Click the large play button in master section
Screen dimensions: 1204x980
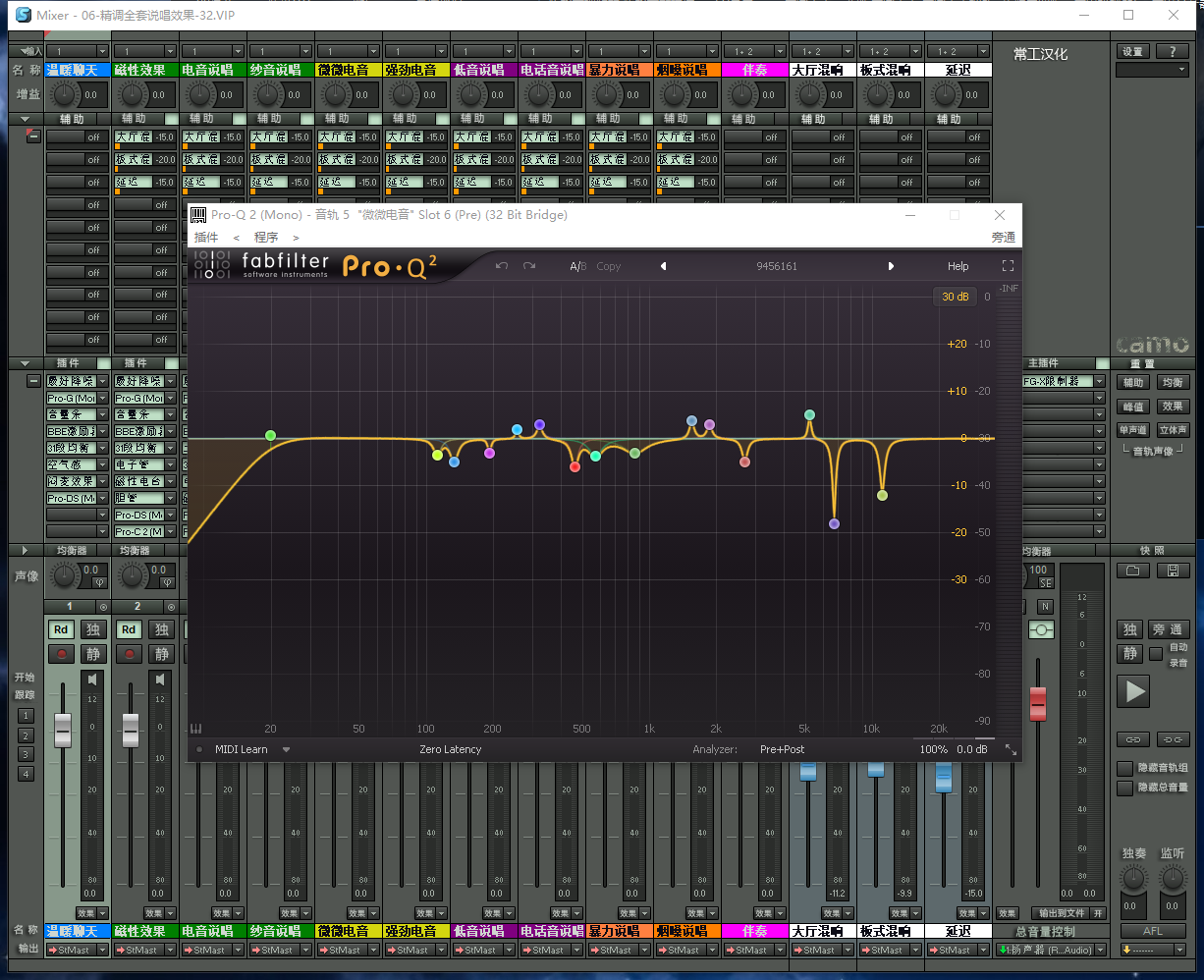1134,691
